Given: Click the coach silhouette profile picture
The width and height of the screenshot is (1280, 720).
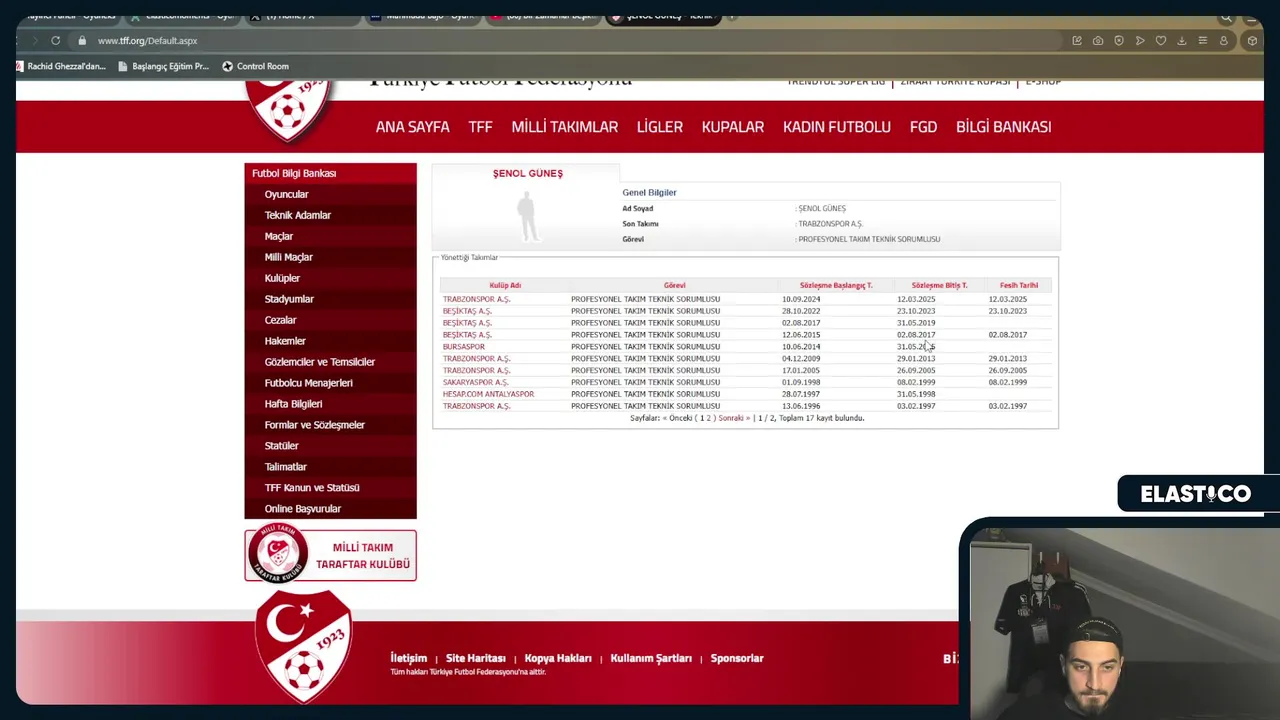Looking at the screenshot, I should coord(527,217).
